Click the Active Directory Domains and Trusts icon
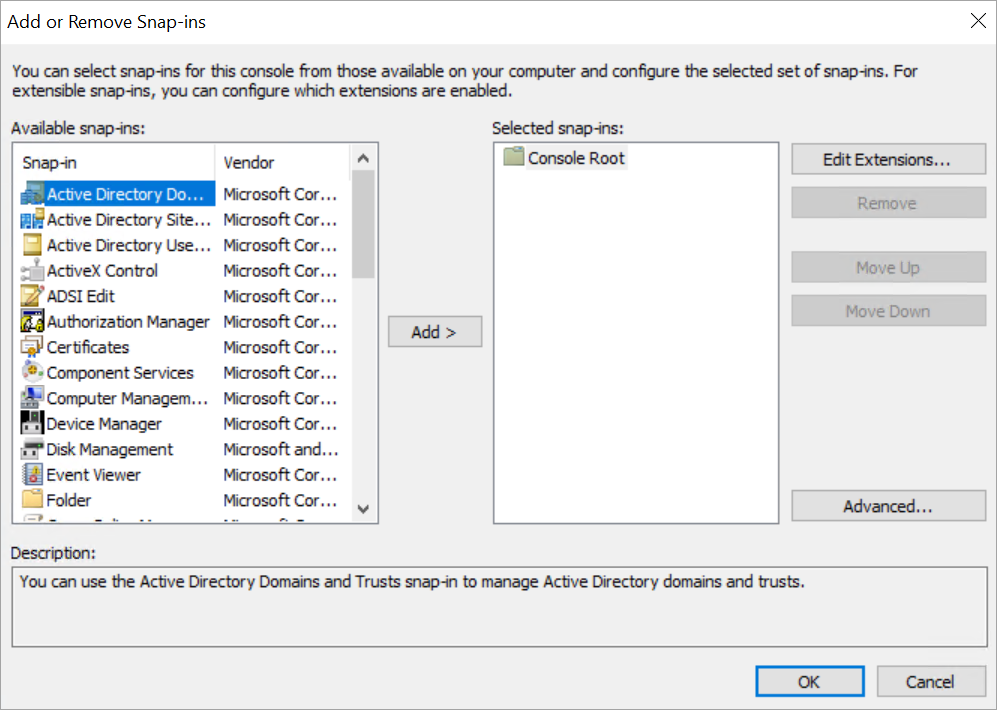Image resolution: width=997 pixels, height=710 pixels. [32, 194]
